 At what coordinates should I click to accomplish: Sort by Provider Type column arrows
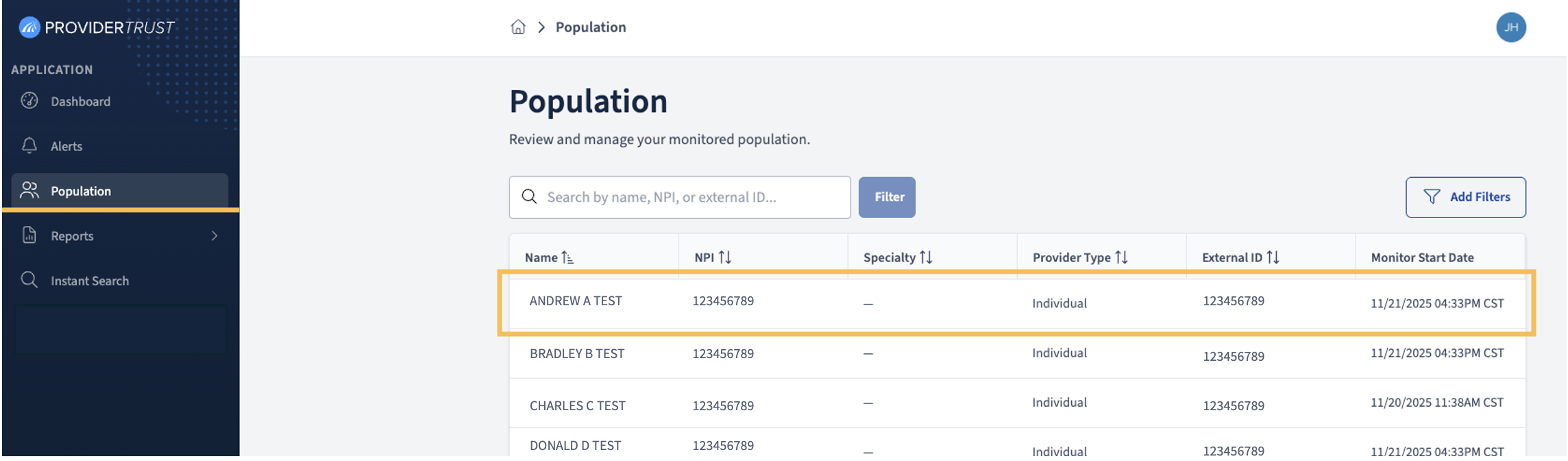click(1121, 257)
